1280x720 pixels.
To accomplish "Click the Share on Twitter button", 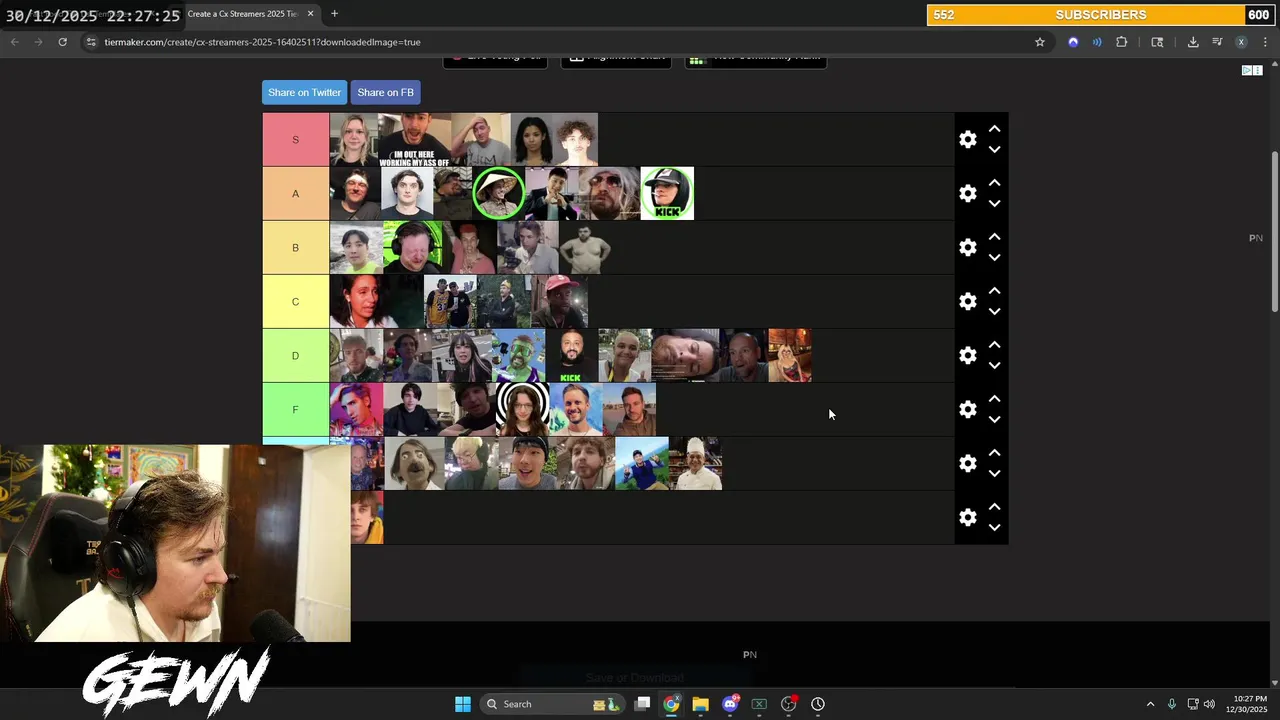I will [304, 92].
